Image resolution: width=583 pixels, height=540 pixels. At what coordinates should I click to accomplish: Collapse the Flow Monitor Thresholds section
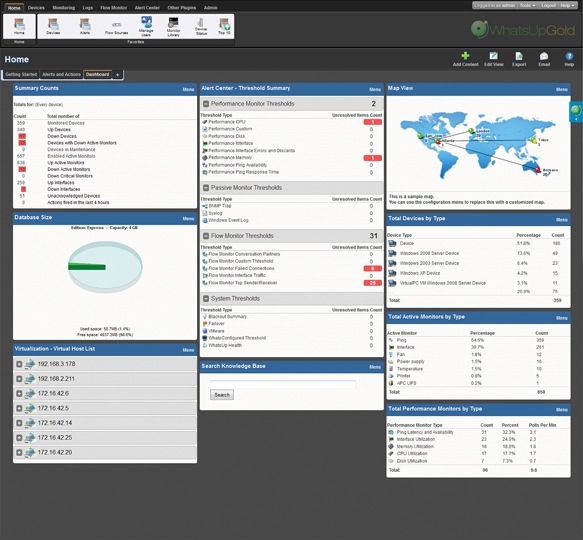205,236
